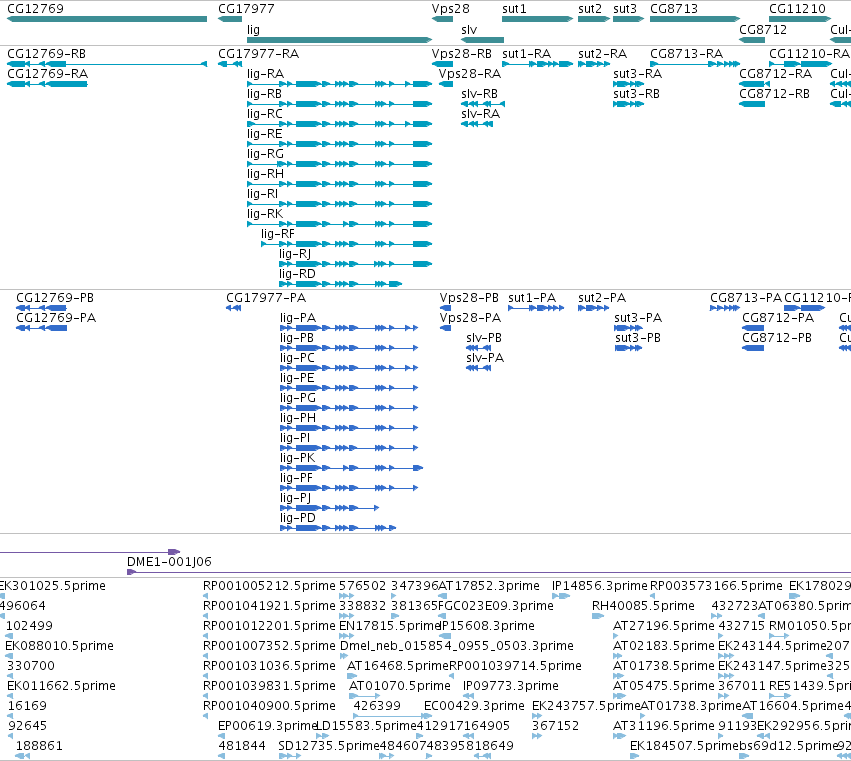Select transcript Vps28-RA label
The image size is (851, 761).
click(x=469, y=73)
